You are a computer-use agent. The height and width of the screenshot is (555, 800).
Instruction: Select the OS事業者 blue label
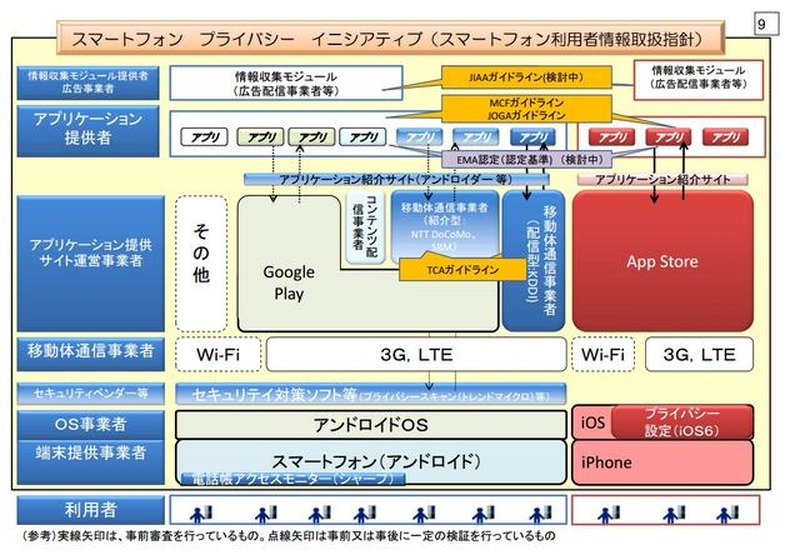click(x=88, y=424)
